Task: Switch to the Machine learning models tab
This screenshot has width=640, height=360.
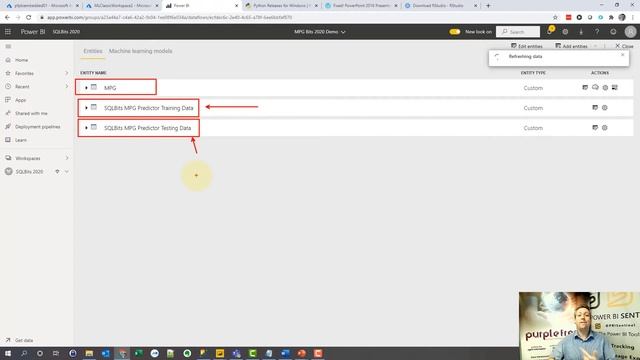Action: click(x=140, y=51)
